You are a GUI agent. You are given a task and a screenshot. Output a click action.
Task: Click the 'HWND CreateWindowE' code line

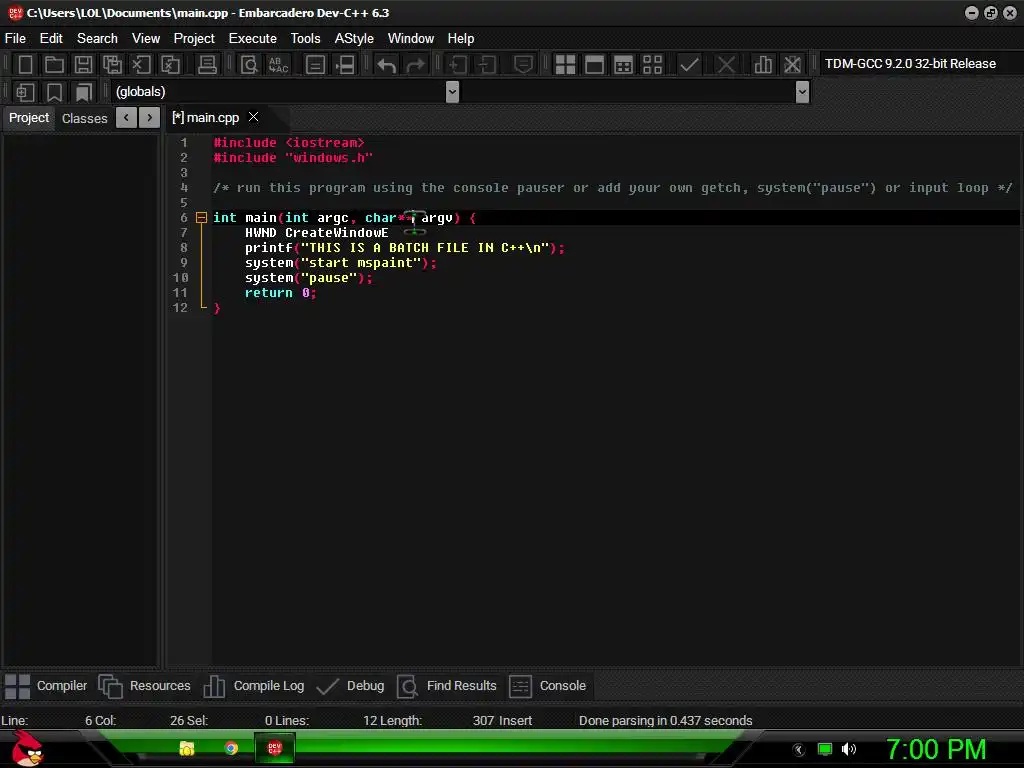tap(317, 232)
